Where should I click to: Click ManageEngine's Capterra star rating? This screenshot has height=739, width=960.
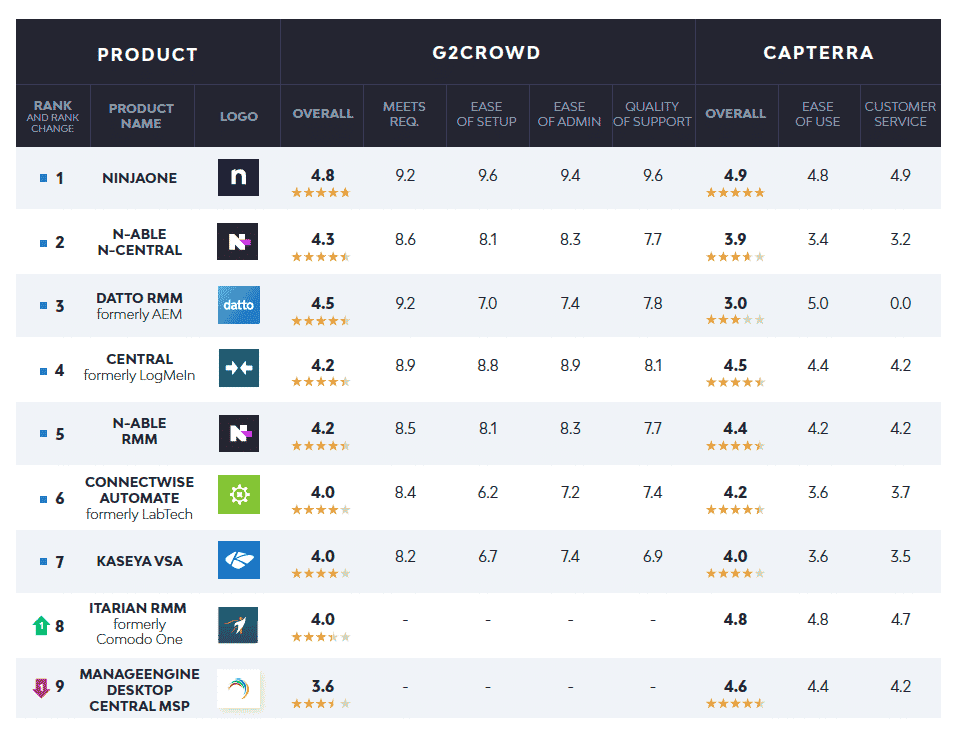coord(735,703)
